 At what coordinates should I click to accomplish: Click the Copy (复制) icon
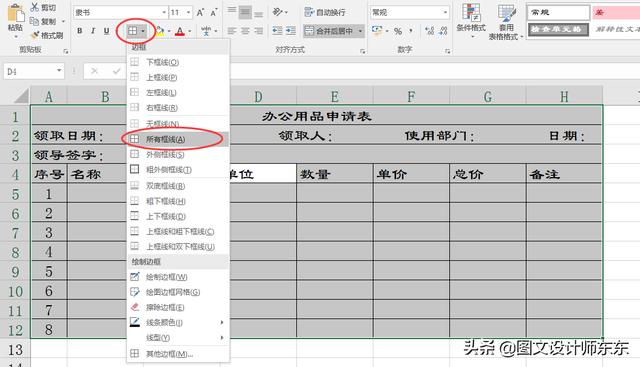pos(35,21)
